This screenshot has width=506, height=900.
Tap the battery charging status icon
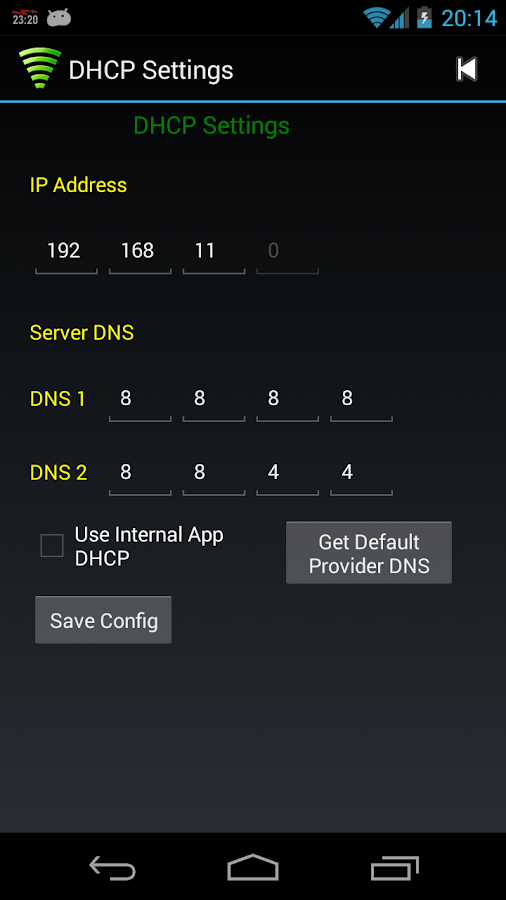point(424,18)
